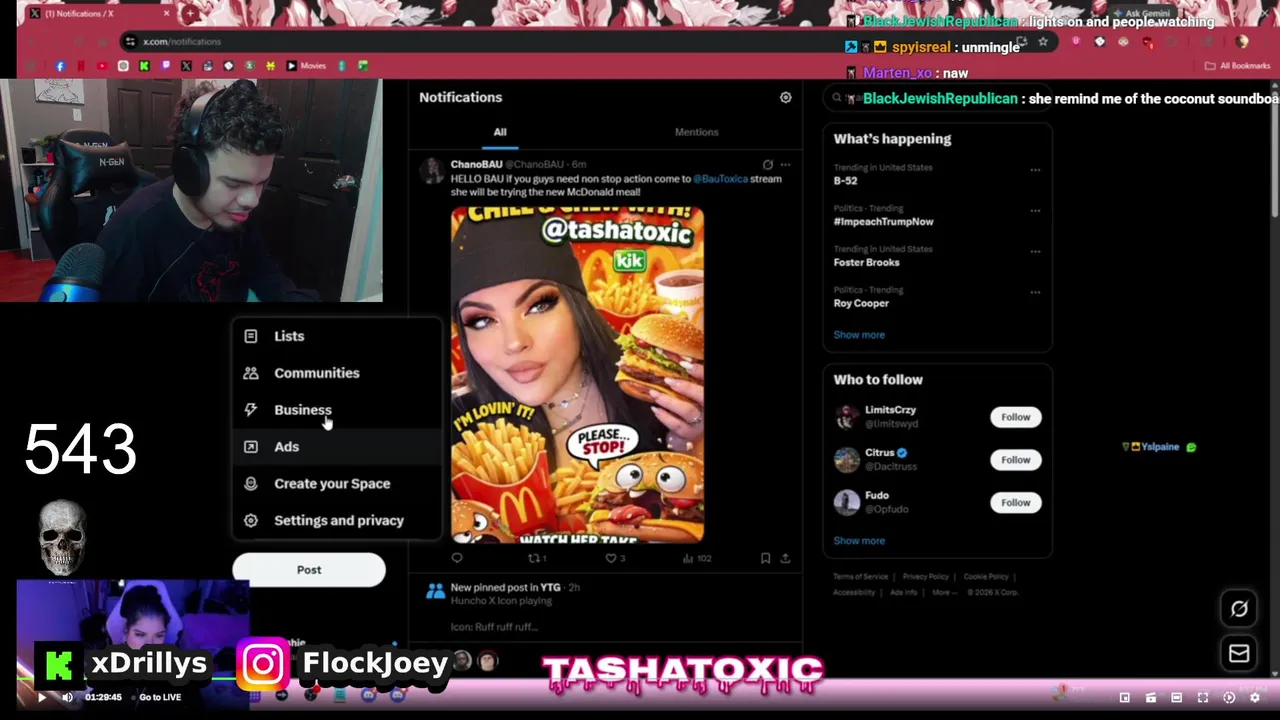Follow Citrus

click(1015, 460)
